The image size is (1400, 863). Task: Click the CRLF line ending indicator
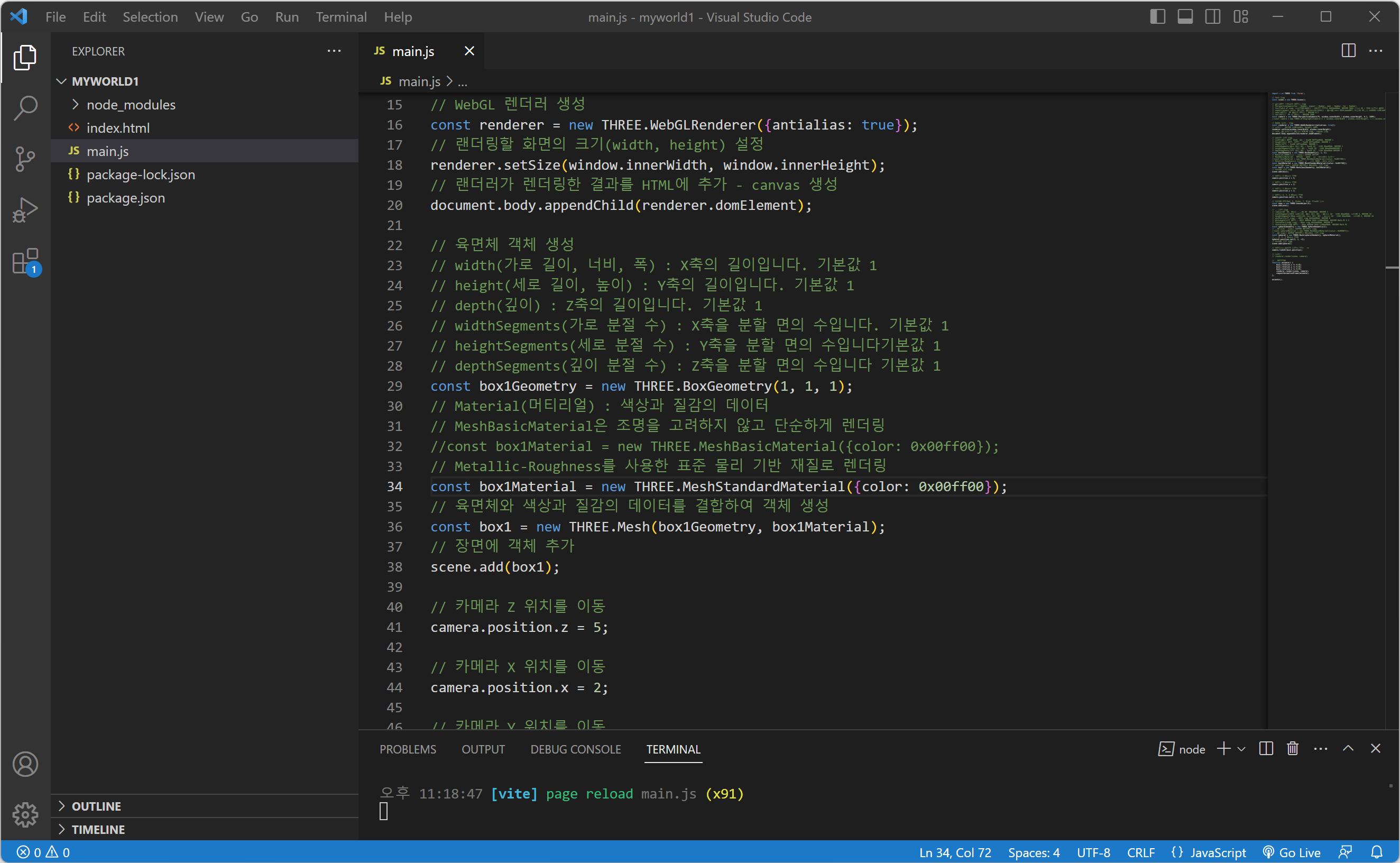point(1140,852)
